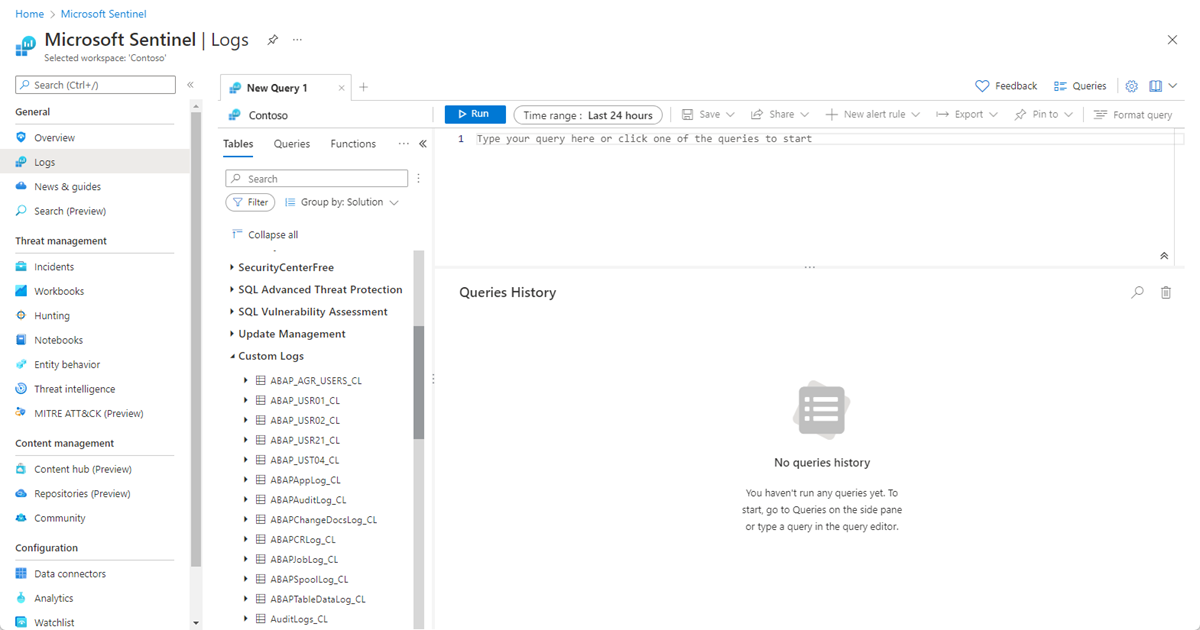Open the Data connectors grid icon
This screenshot has width=1200, height=630.
[22, 574]
